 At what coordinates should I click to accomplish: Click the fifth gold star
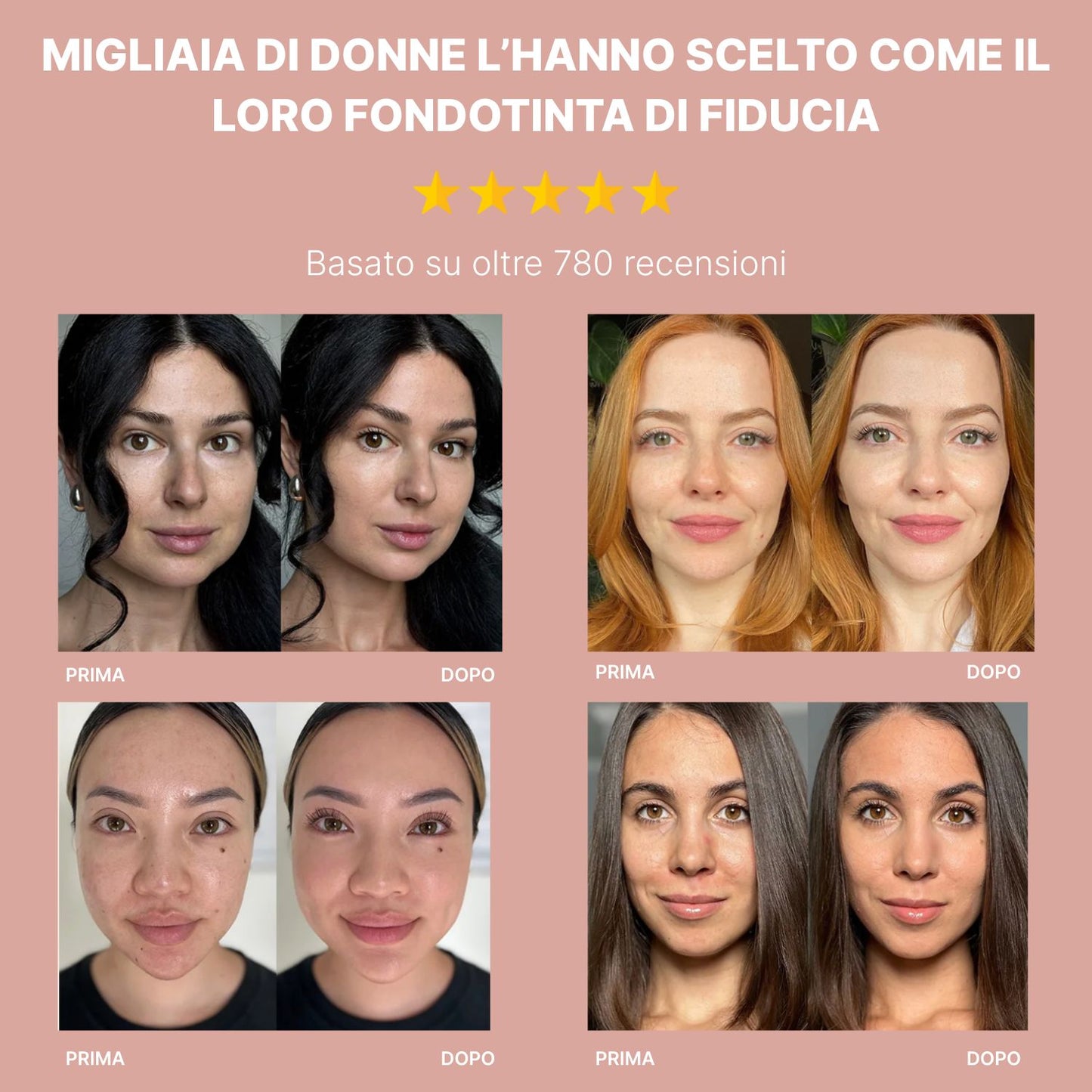[654, 193]
